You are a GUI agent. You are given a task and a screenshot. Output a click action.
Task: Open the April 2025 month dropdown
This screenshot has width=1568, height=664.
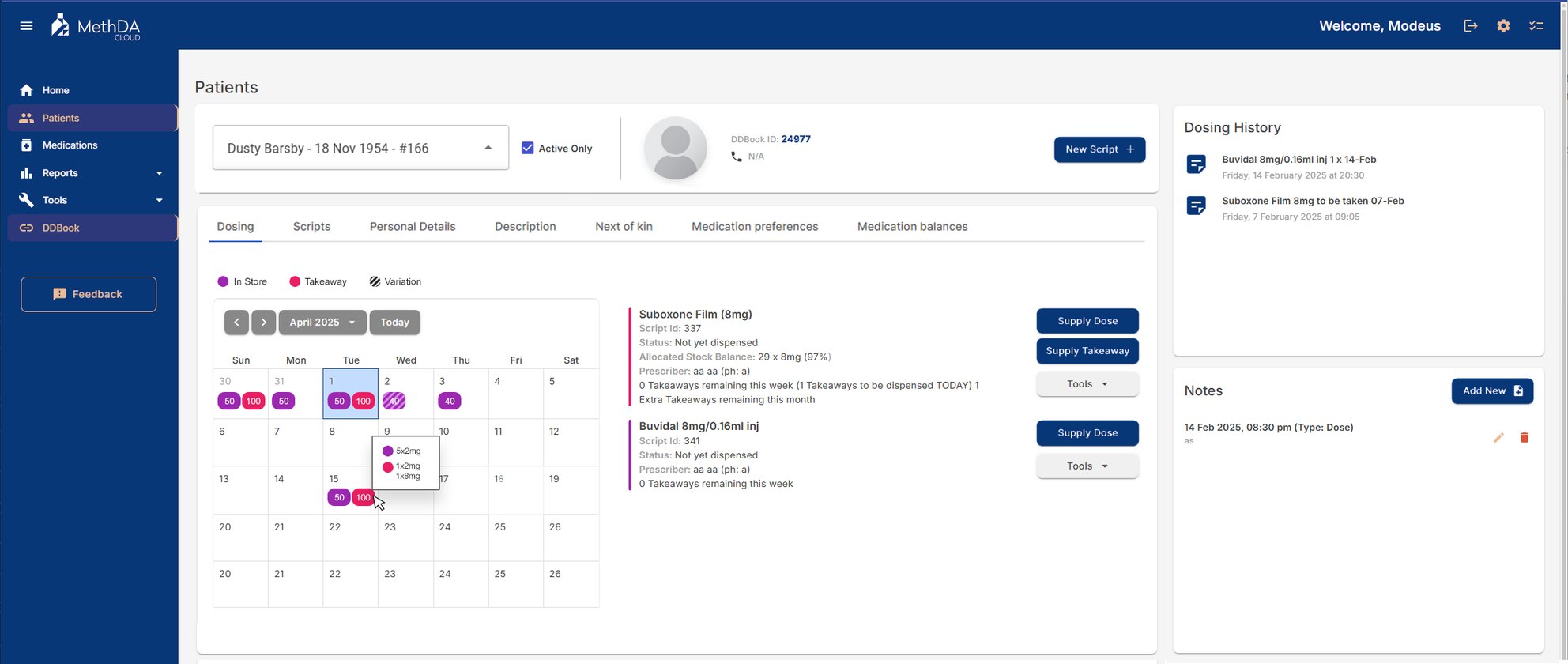322,323
